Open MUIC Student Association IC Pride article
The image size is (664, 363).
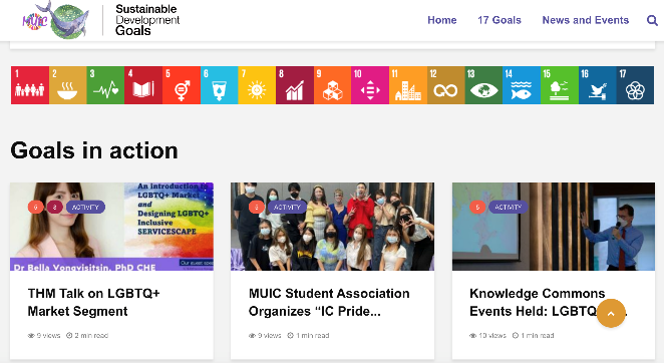click(329, 302)
